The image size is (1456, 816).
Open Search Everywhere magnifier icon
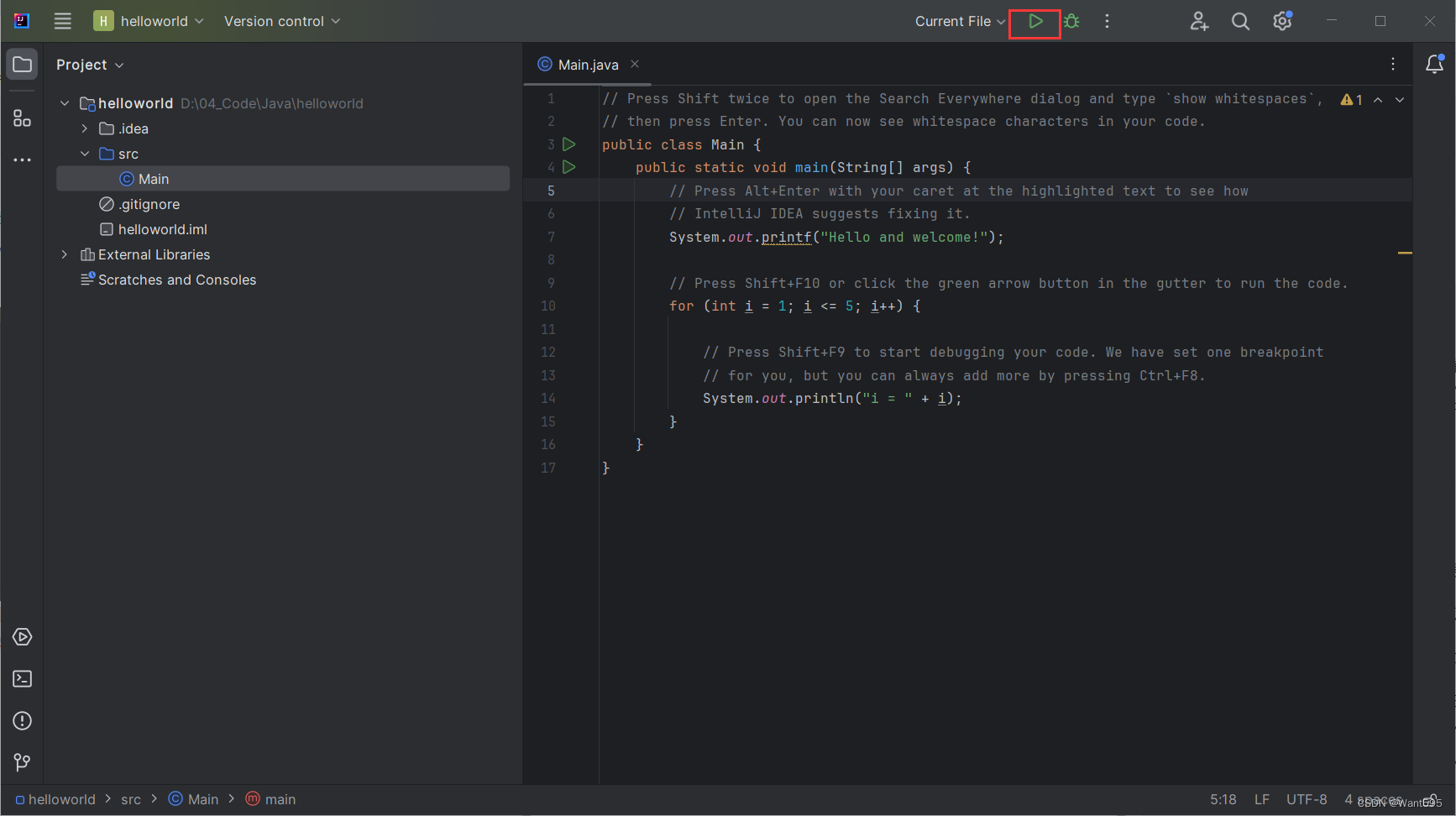1240,22
